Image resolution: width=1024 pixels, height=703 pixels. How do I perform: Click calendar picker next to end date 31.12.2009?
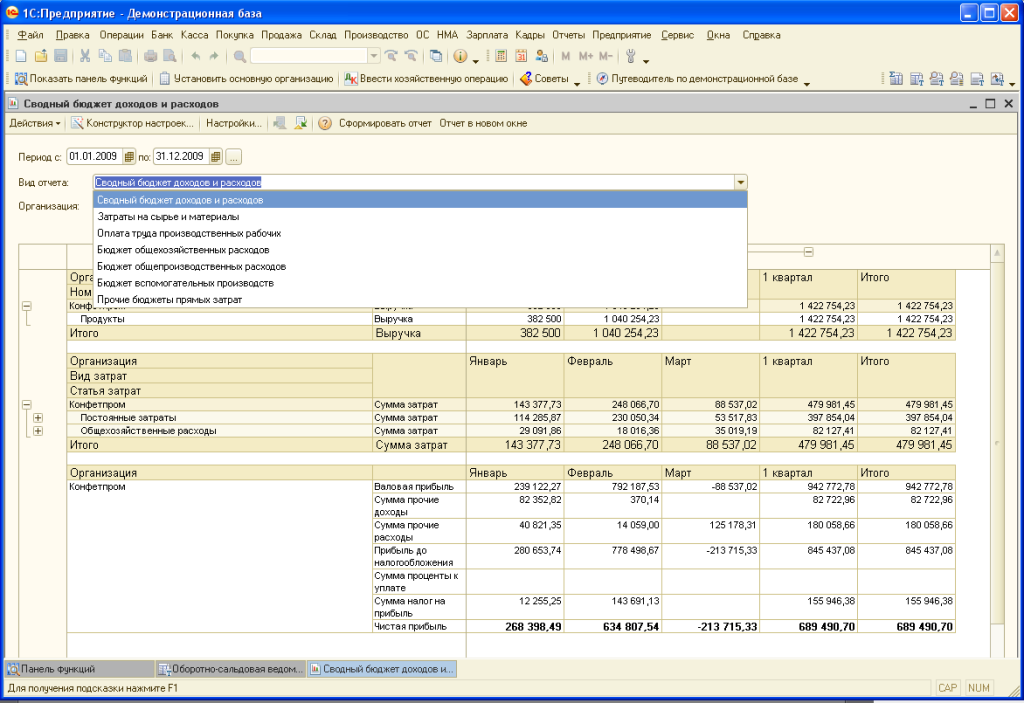pos(214,157)
